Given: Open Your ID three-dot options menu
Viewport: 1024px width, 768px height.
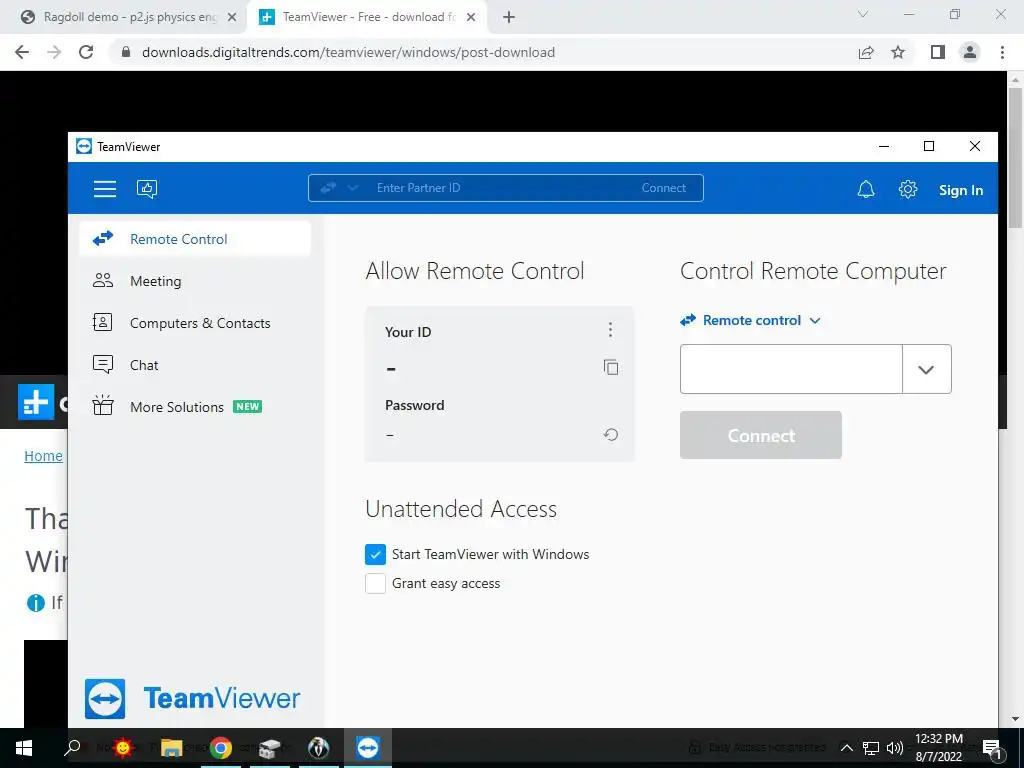Looking at the screenshot, I should [610, 330].
